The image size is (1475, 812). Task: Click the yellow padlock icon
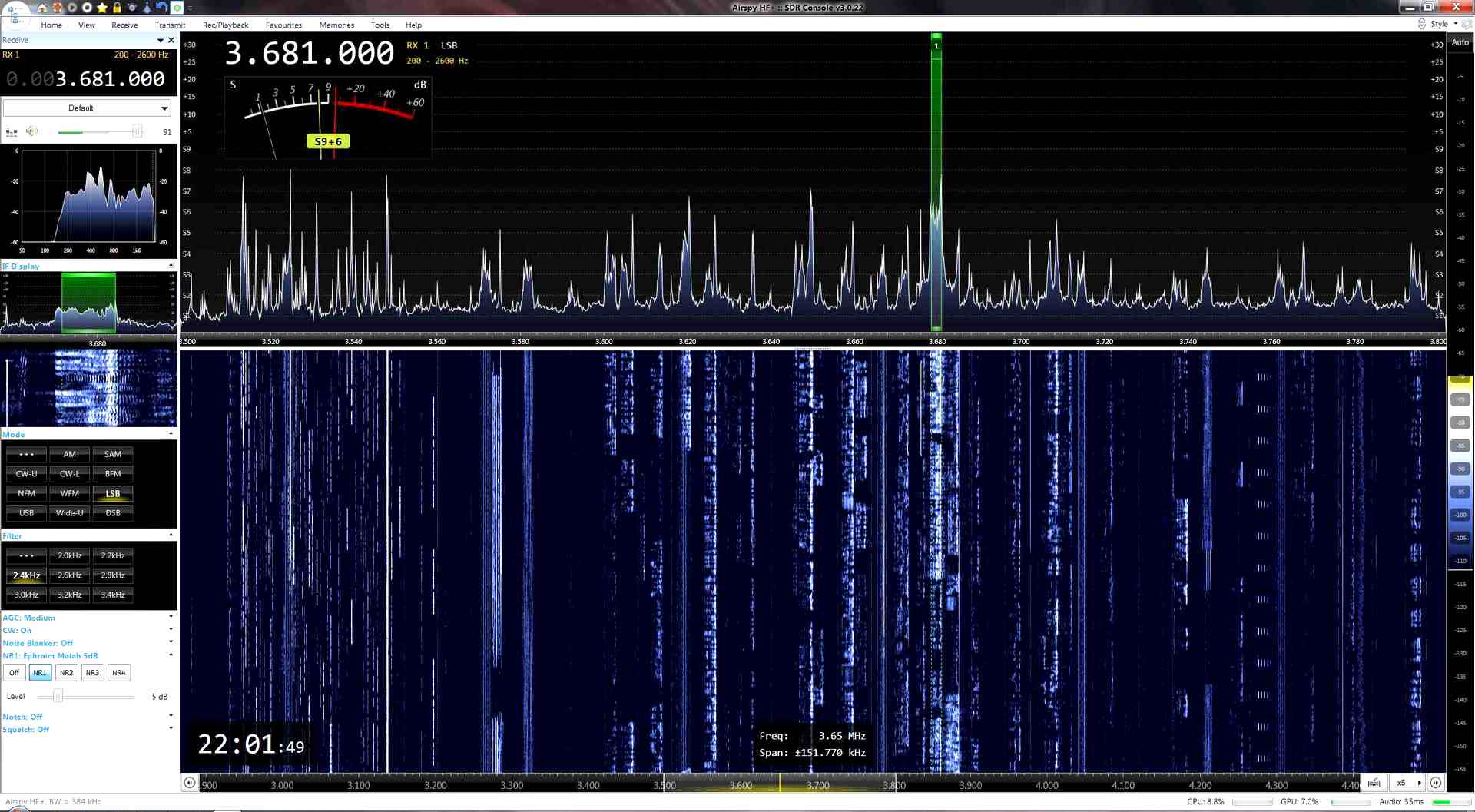[x=117, y=8]
